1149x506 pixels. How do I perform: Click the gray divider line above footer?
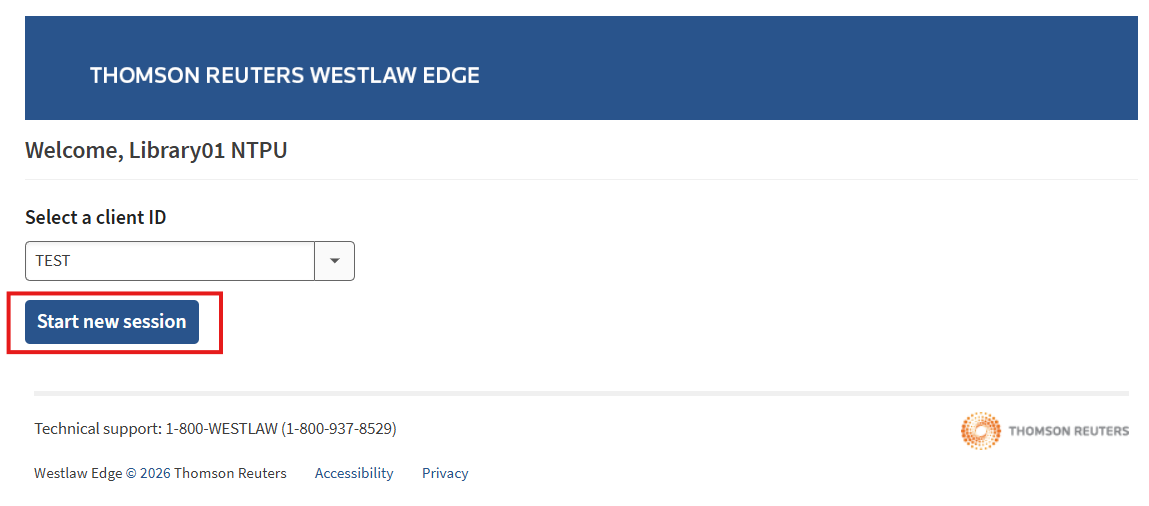(x=580, y=393)
